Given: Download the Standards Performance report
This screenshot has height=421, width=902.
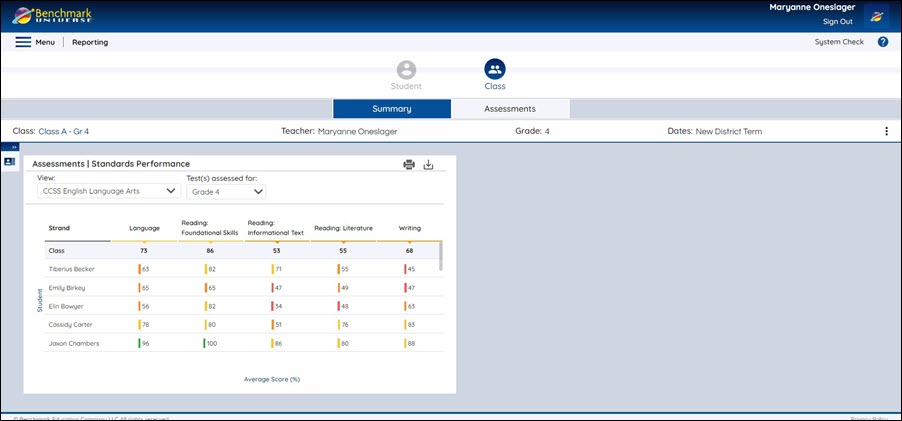Looking at the screenshot, I should (x=428, y=165).
